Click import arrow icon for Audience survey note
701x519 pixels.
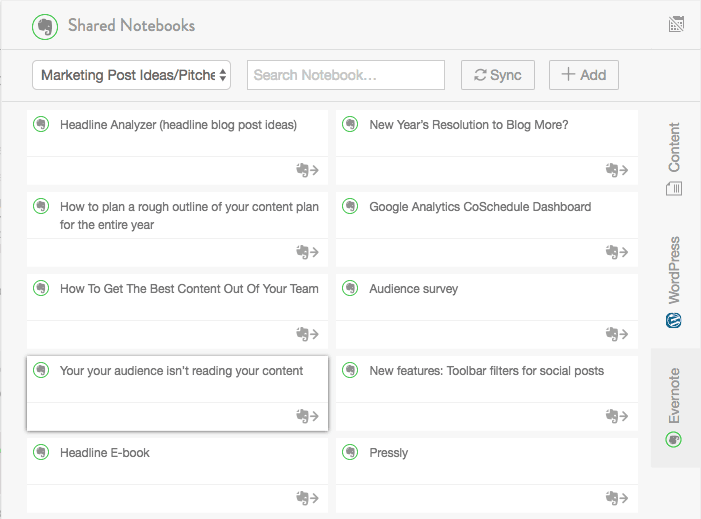[x=617, y=334]
